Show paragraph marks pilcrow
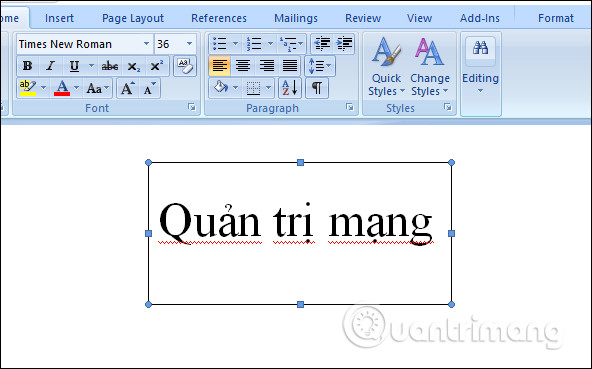Image resolution: width=592 pixels, height=369 pixels. click(x=316, y=88)
